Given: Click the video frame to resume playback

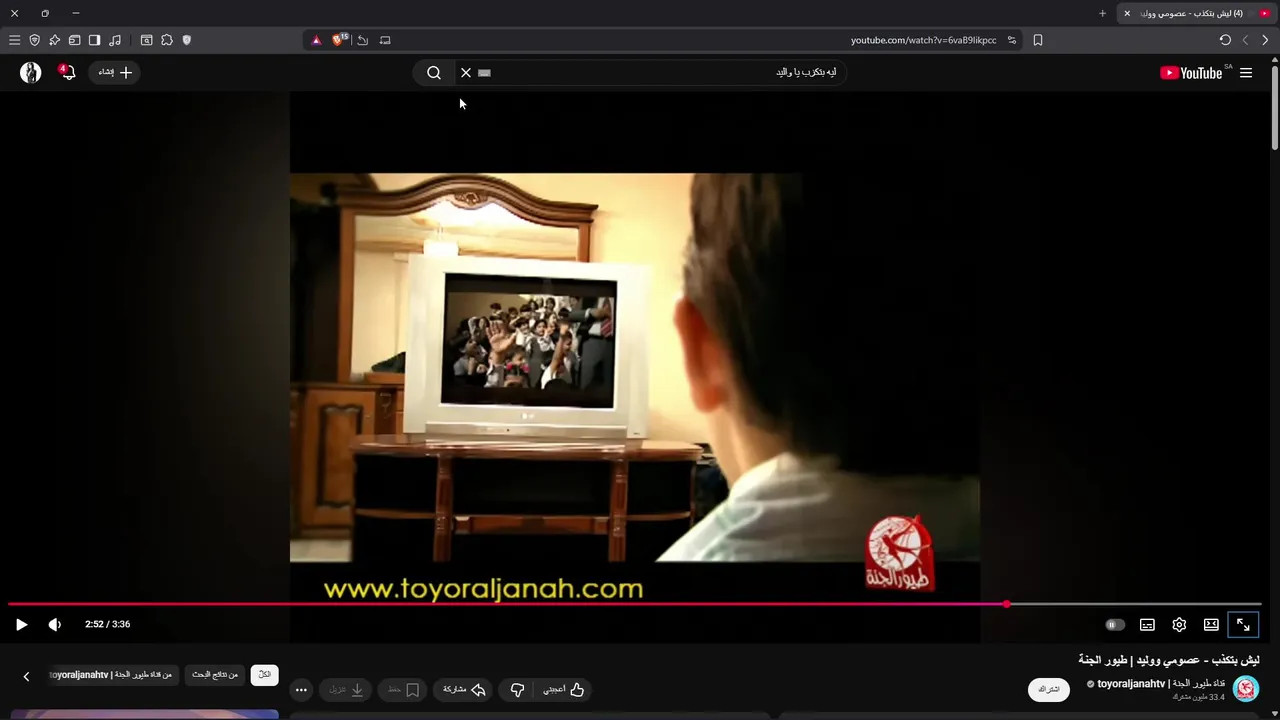Looking at the screenshot, I should click(635, 367).
